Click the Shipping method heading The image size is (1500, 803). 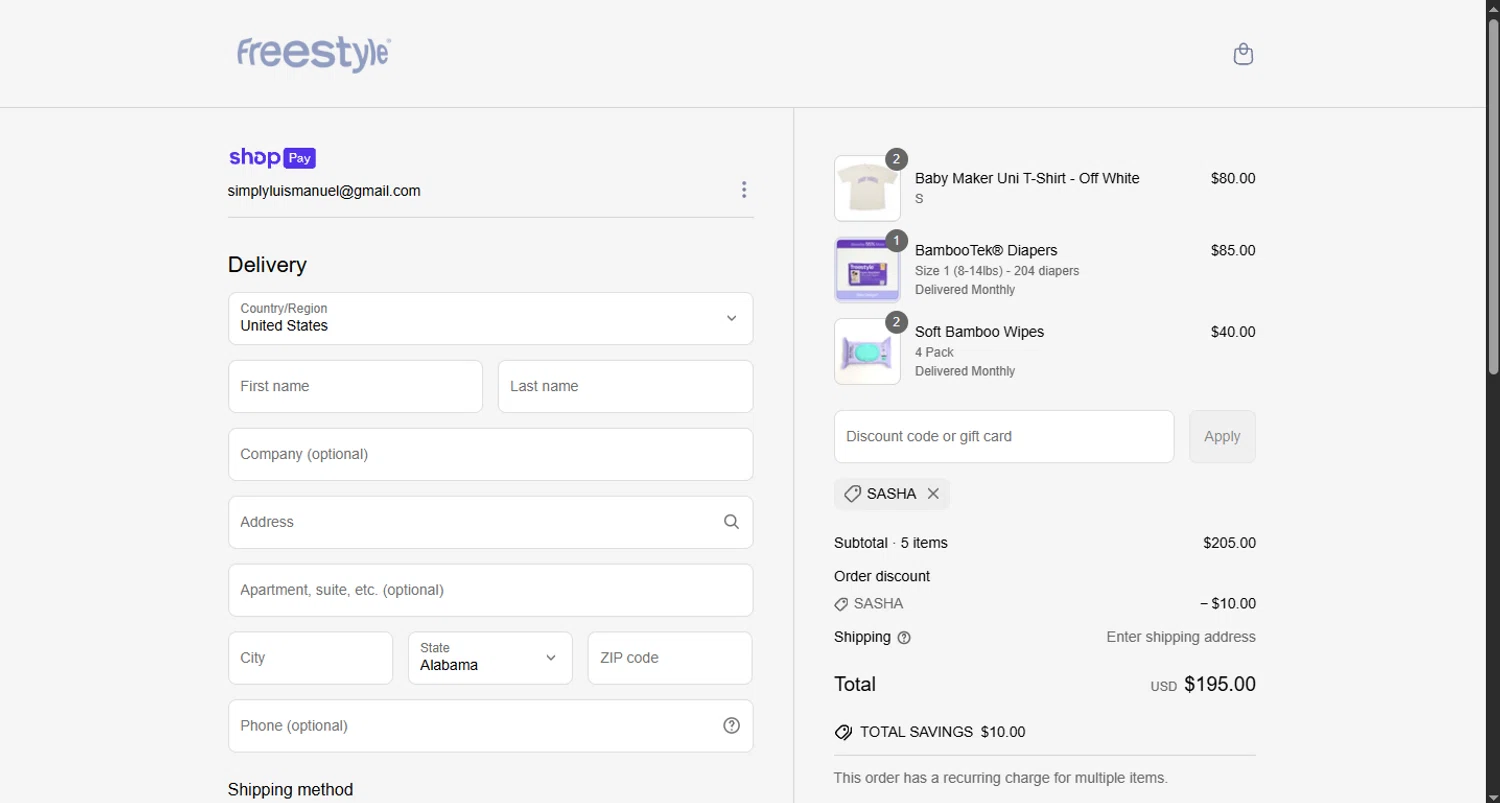[290, 789]
